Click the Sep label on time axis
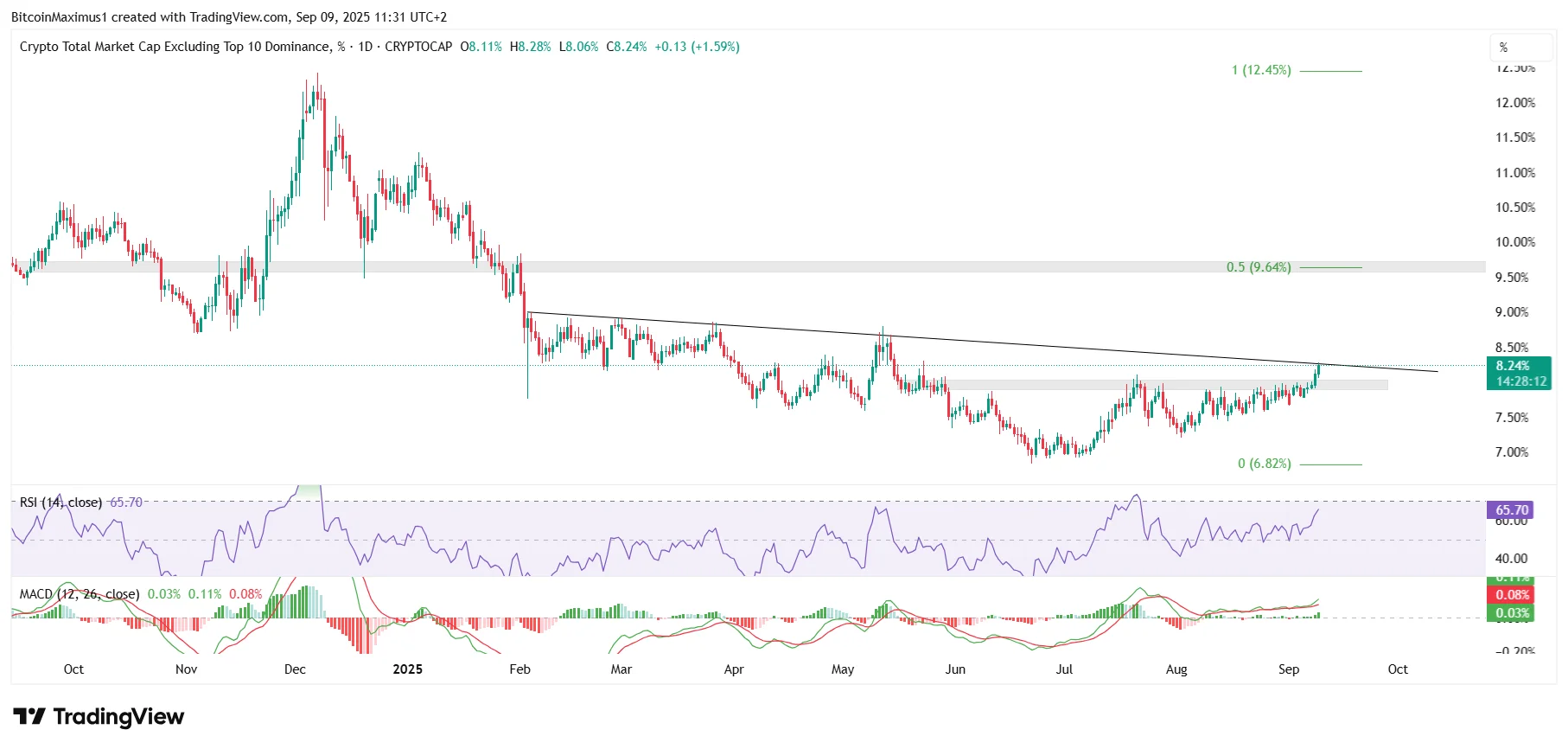This screenshot has height=749, width=1568. point(1288,669)
